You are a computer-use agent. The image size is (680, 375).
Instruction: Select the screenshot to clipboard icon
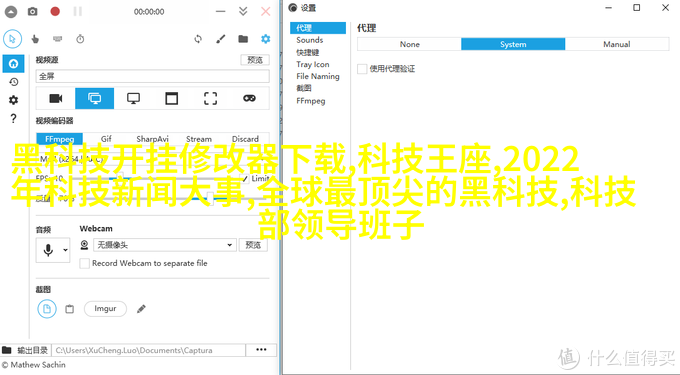point(69,309)
